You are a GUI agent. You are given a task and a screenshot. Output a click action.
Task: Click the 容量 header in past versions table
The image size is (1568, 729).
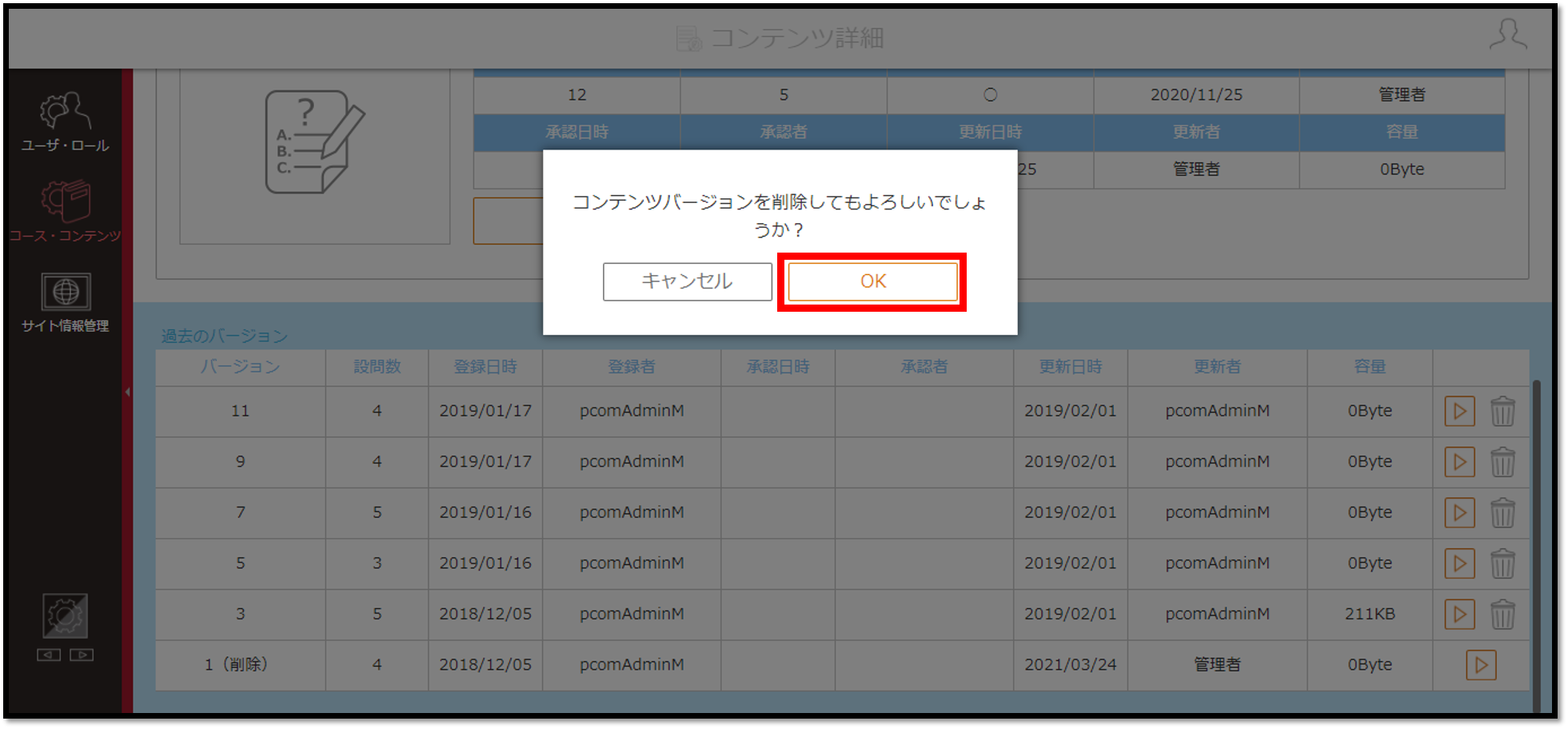[x=1370, y=367]
